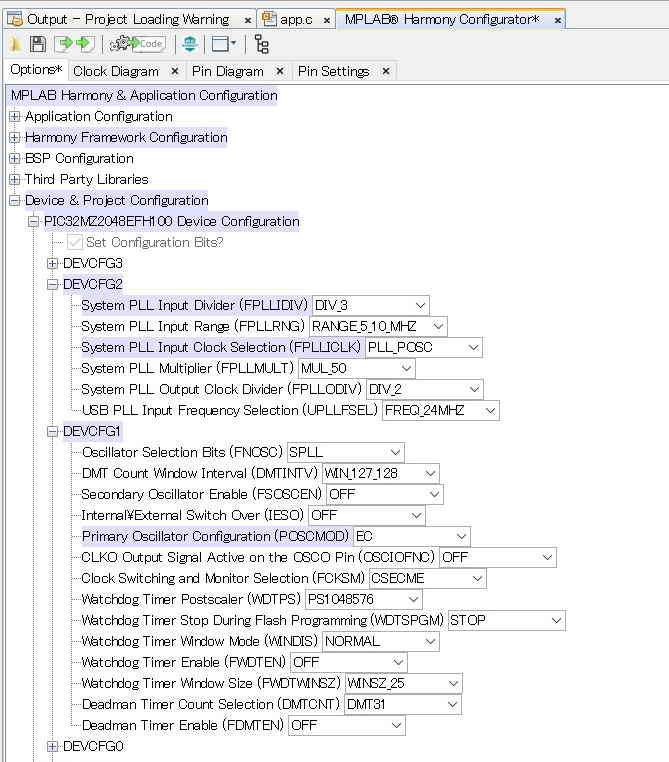Open the IESO OFF dropdown
Viewport: 669px width, 762px height.
366,515
